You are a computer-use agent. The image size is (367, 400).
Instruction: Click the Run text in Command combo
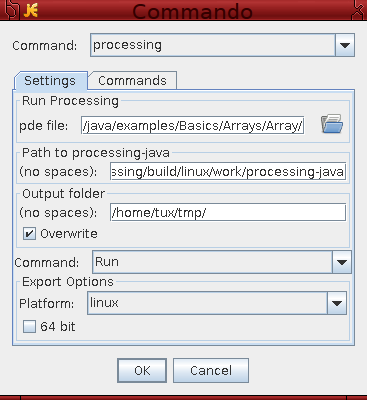pyautogui.click(x=107, y=262)
